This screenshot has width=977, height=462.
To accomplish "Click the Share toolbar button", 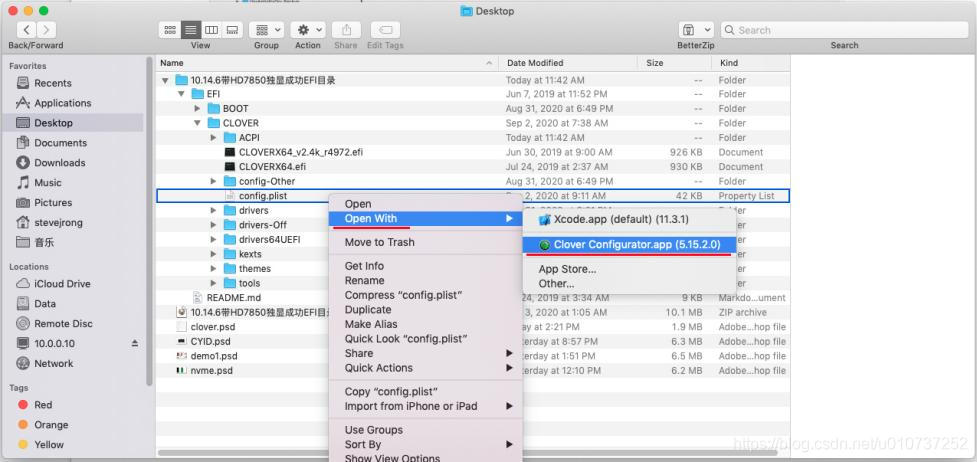I will tap(346, 29).
